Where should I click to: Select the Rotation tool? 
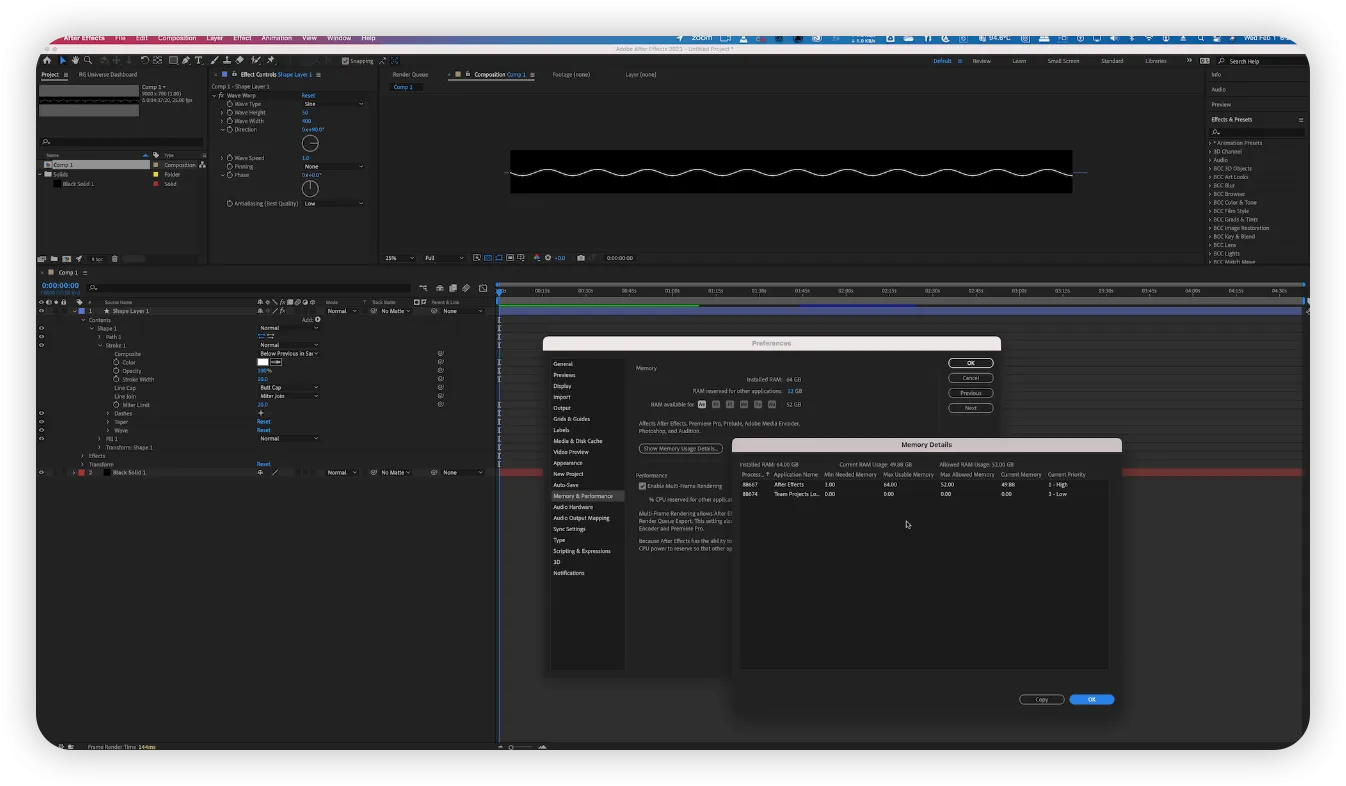pos(145,60)
